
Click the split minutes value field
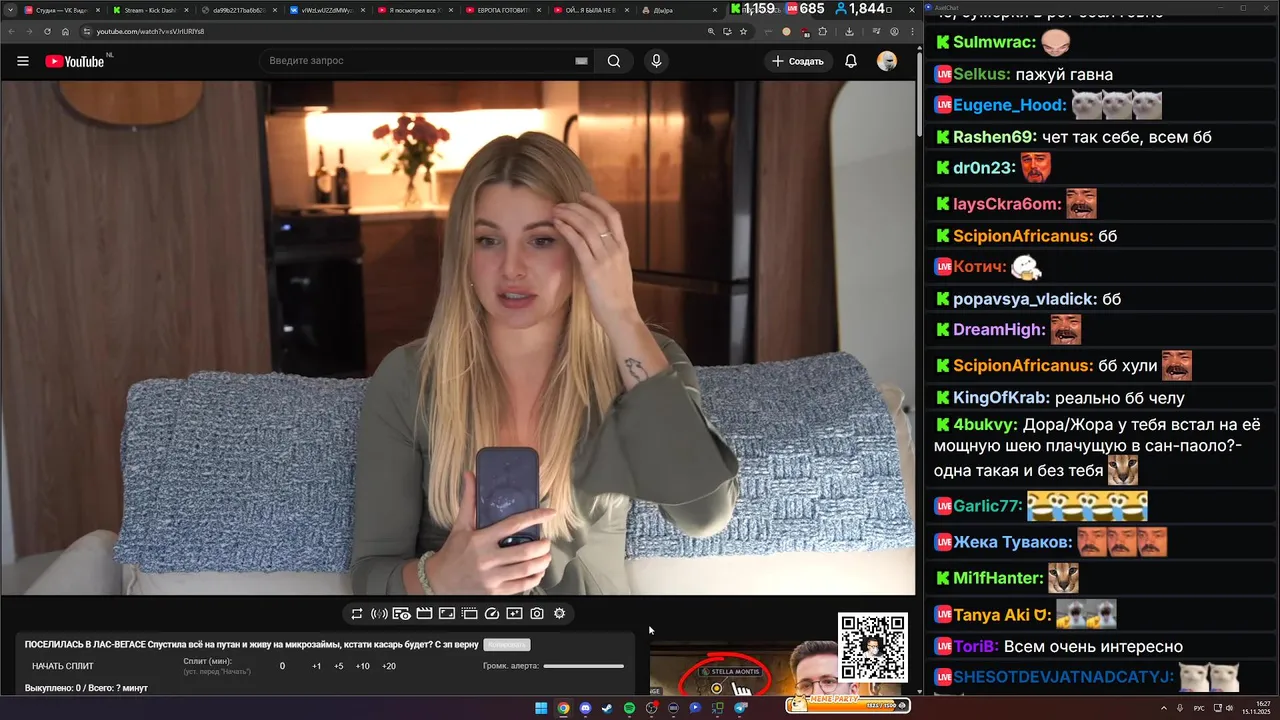(282, 666)
